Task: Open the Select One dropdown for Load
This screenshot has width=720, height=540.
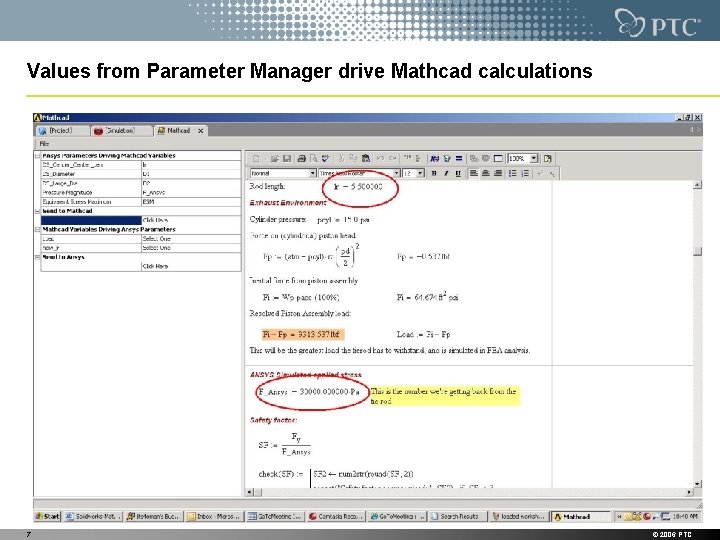Action: coord(191,239)
